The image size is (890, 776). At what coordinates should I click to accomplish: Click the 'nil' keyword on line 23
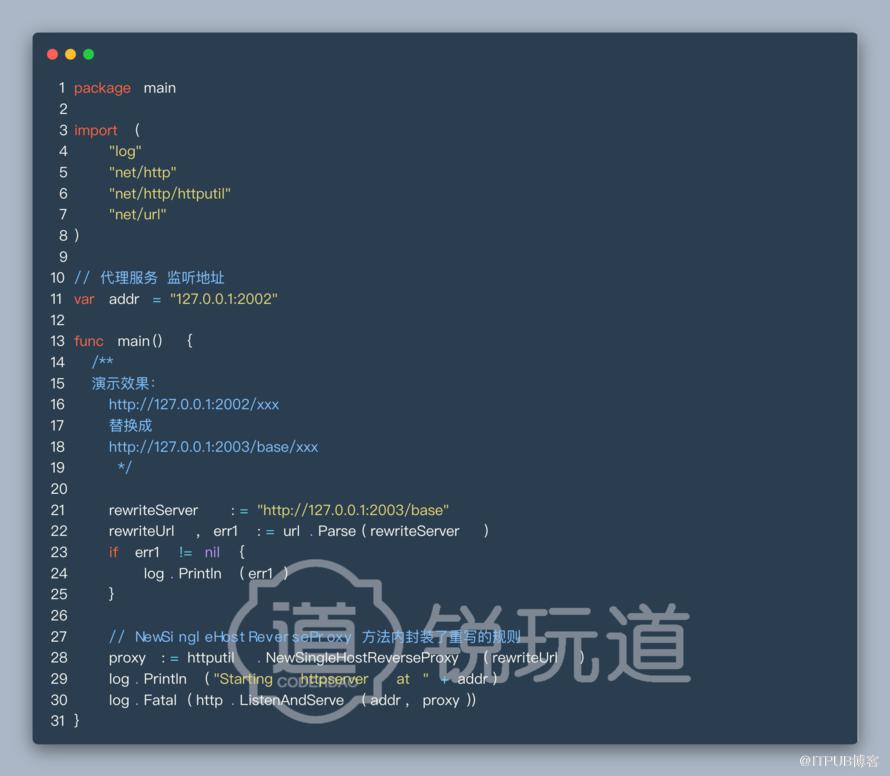tap(212, 552)
